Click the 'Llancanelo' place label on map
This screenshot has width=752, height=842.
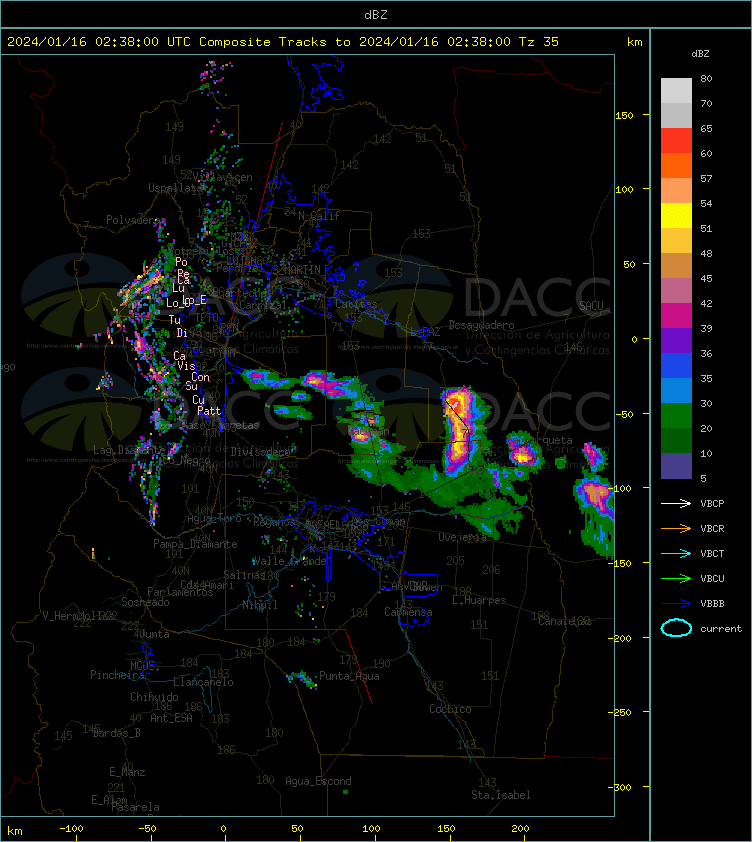(x=203, y=682)
